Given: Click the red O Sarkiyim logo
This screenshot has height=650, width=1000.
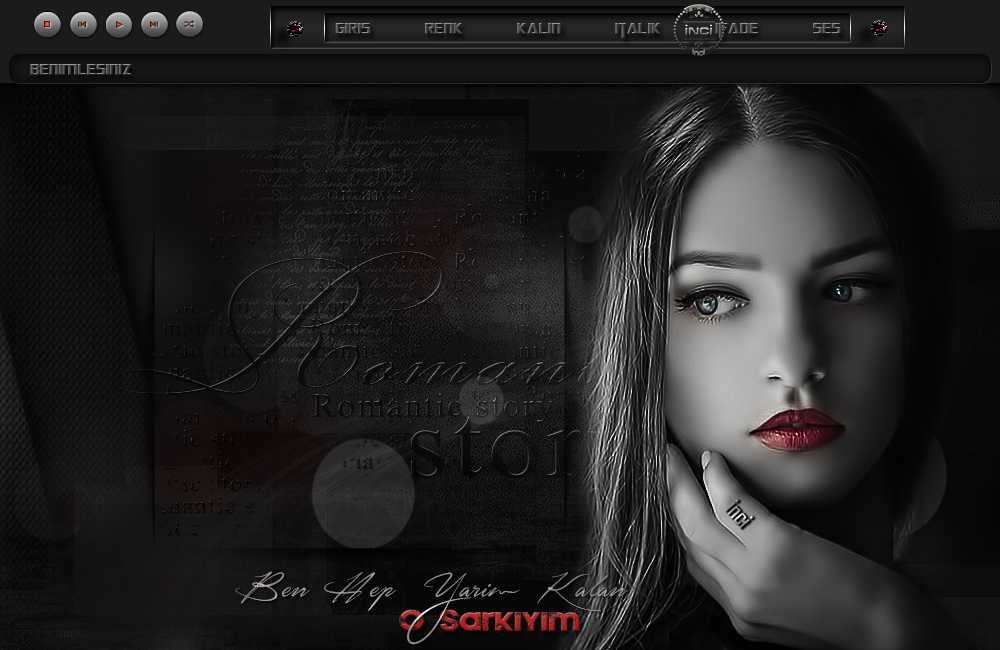Looking at the screenshot, I should click(x=490, y=620).
